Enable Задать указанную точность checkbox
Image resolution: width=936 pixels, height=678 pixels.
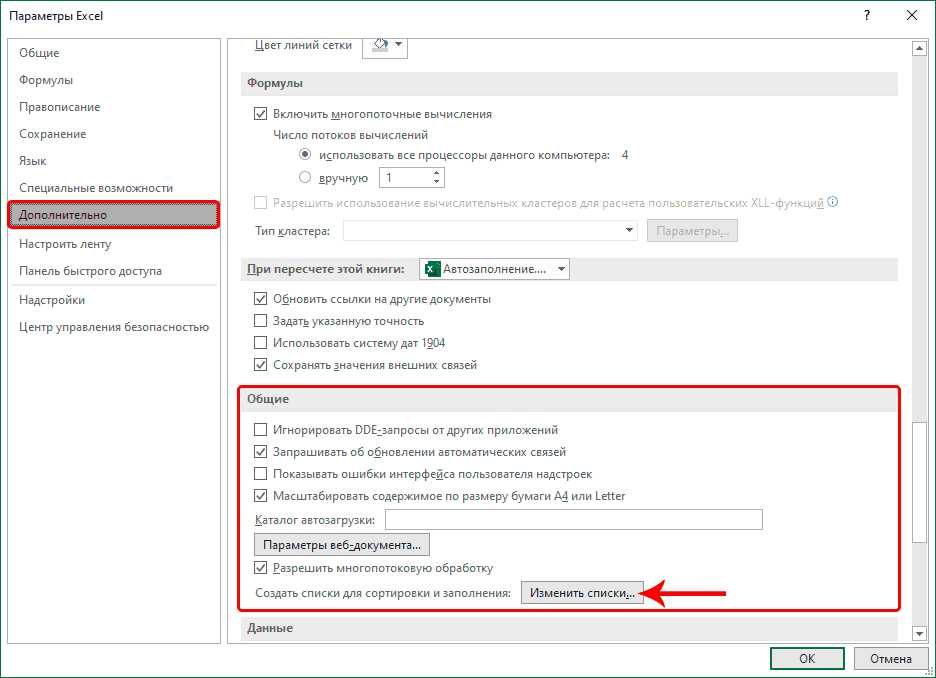click(260, 321)
